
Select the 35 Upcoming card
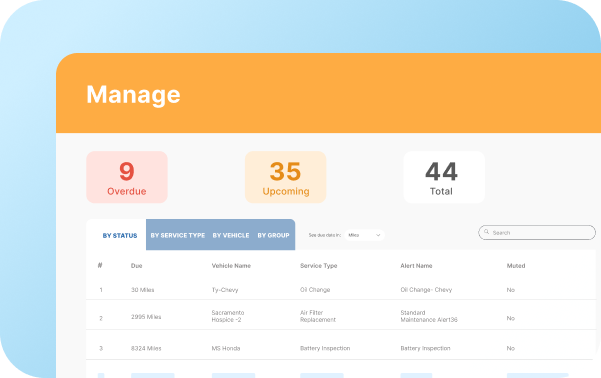286,177
